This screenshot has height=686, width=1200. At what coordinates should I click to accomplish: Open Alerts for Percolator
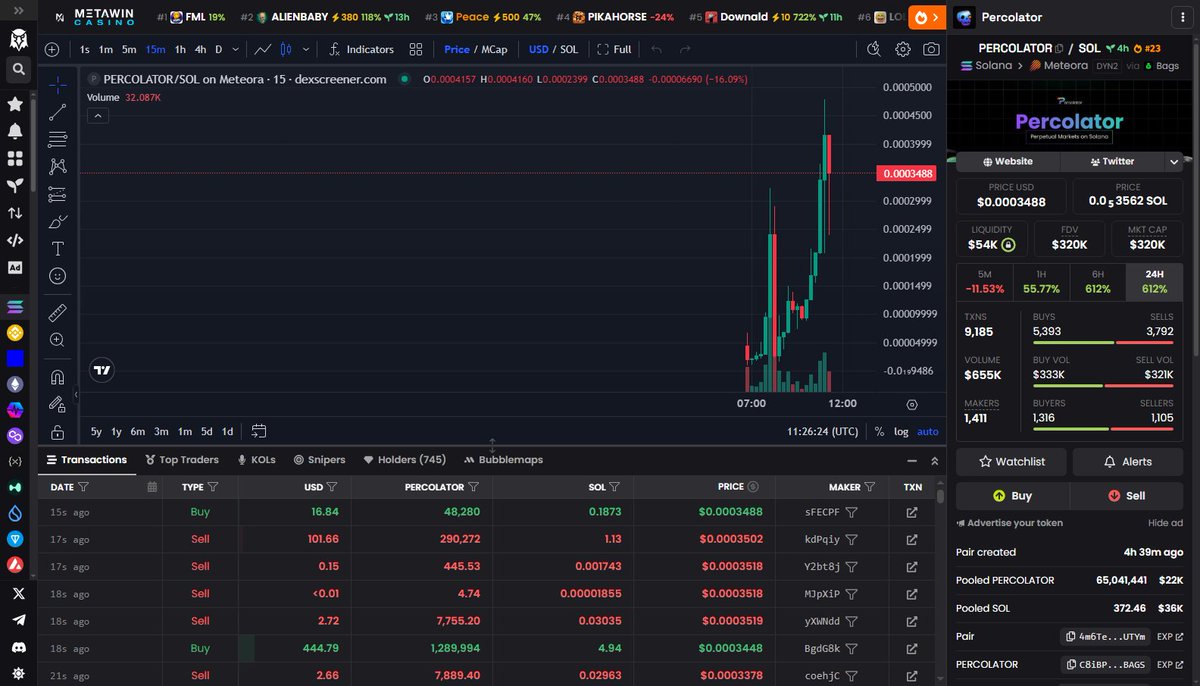tap(1127, 461)
